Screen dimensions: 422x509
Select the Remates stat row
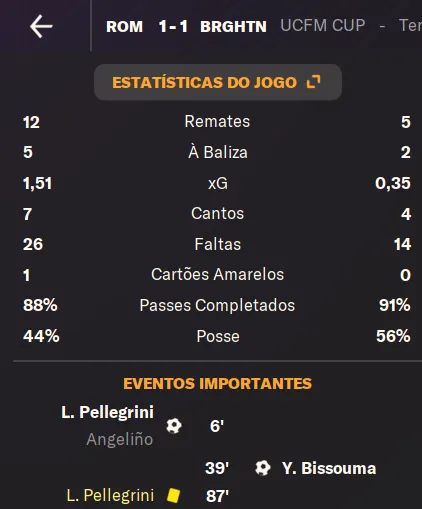[x=217, y=122]
